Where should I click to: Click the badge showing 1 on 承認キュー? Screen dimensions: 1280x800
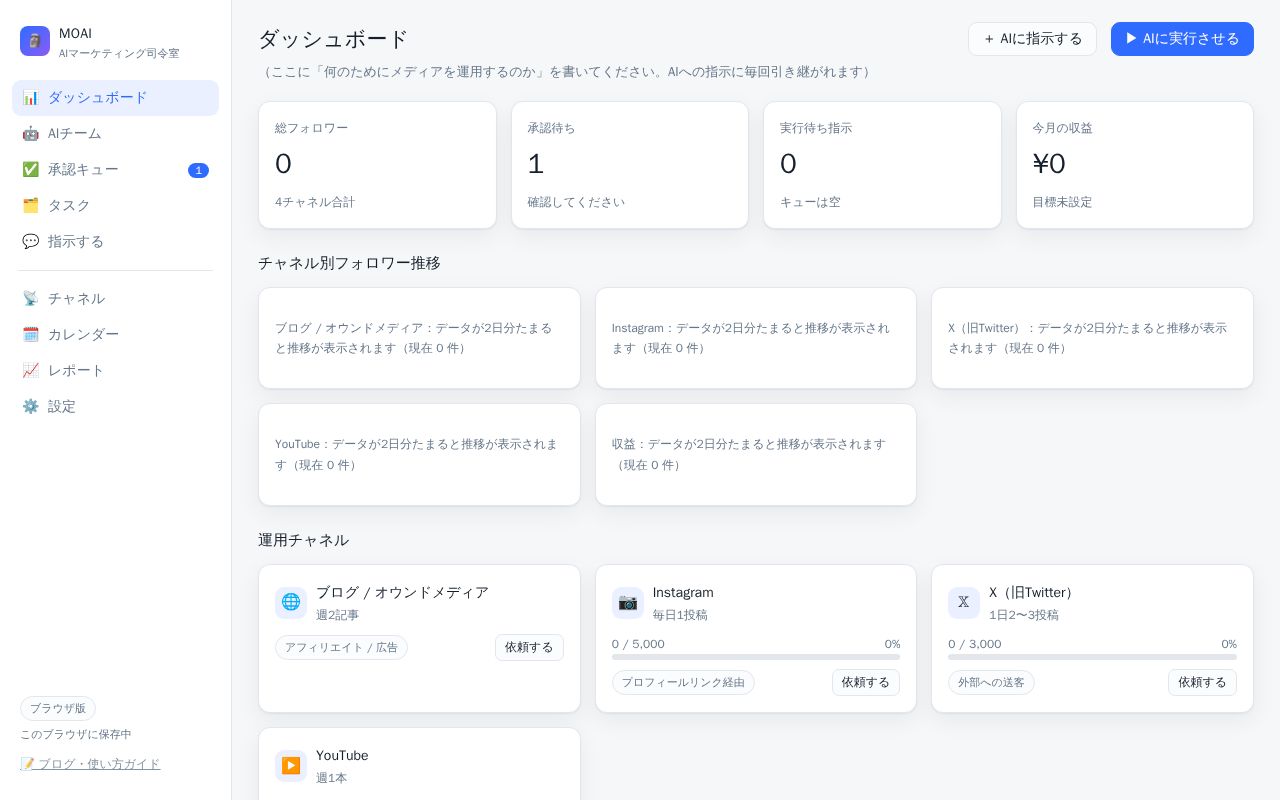[198, 170]
